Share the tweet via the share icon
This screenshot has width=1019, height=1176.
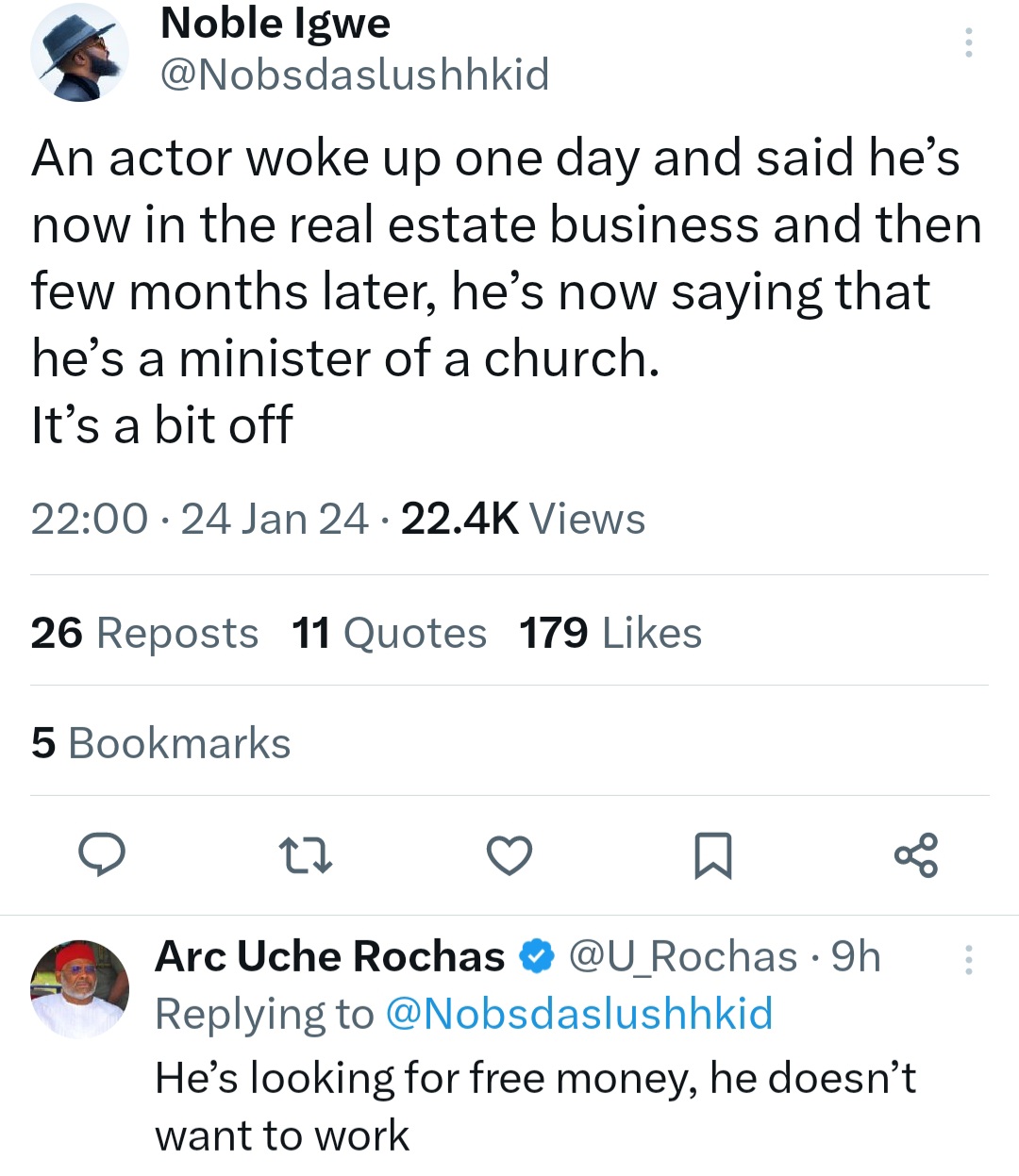coord(916,854)
